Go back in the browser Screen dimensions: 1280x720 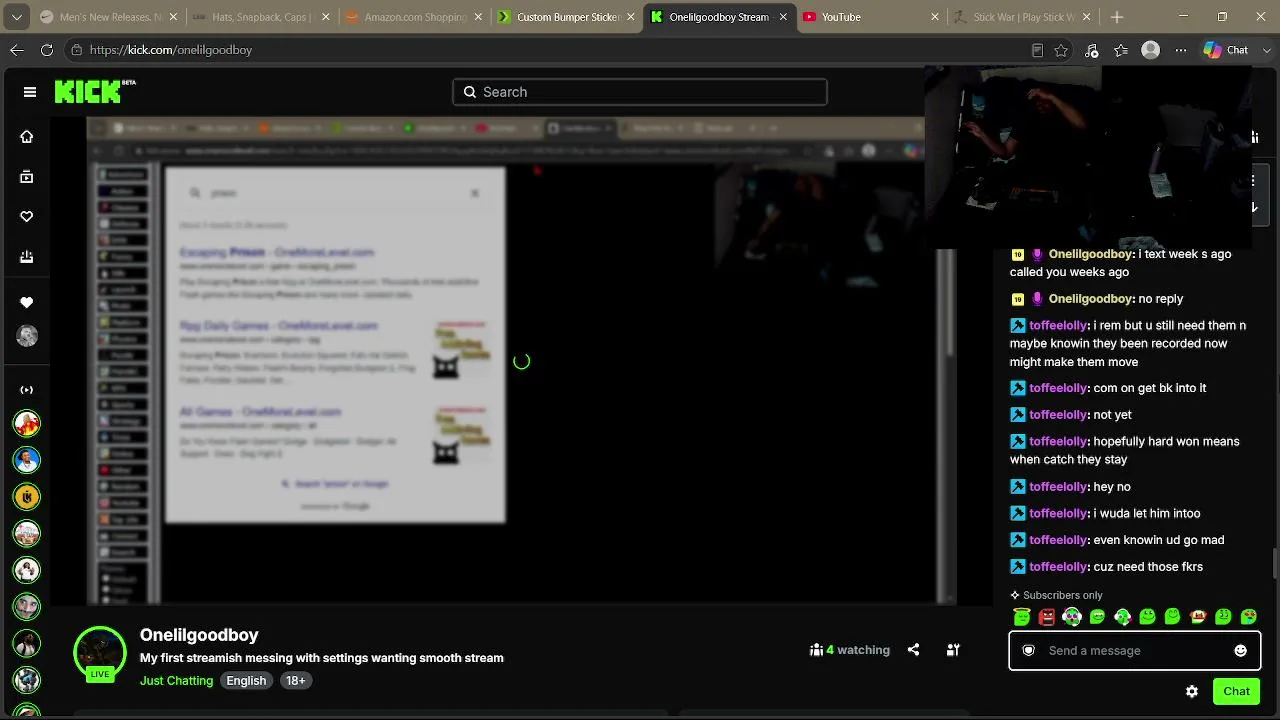[17, 50]
